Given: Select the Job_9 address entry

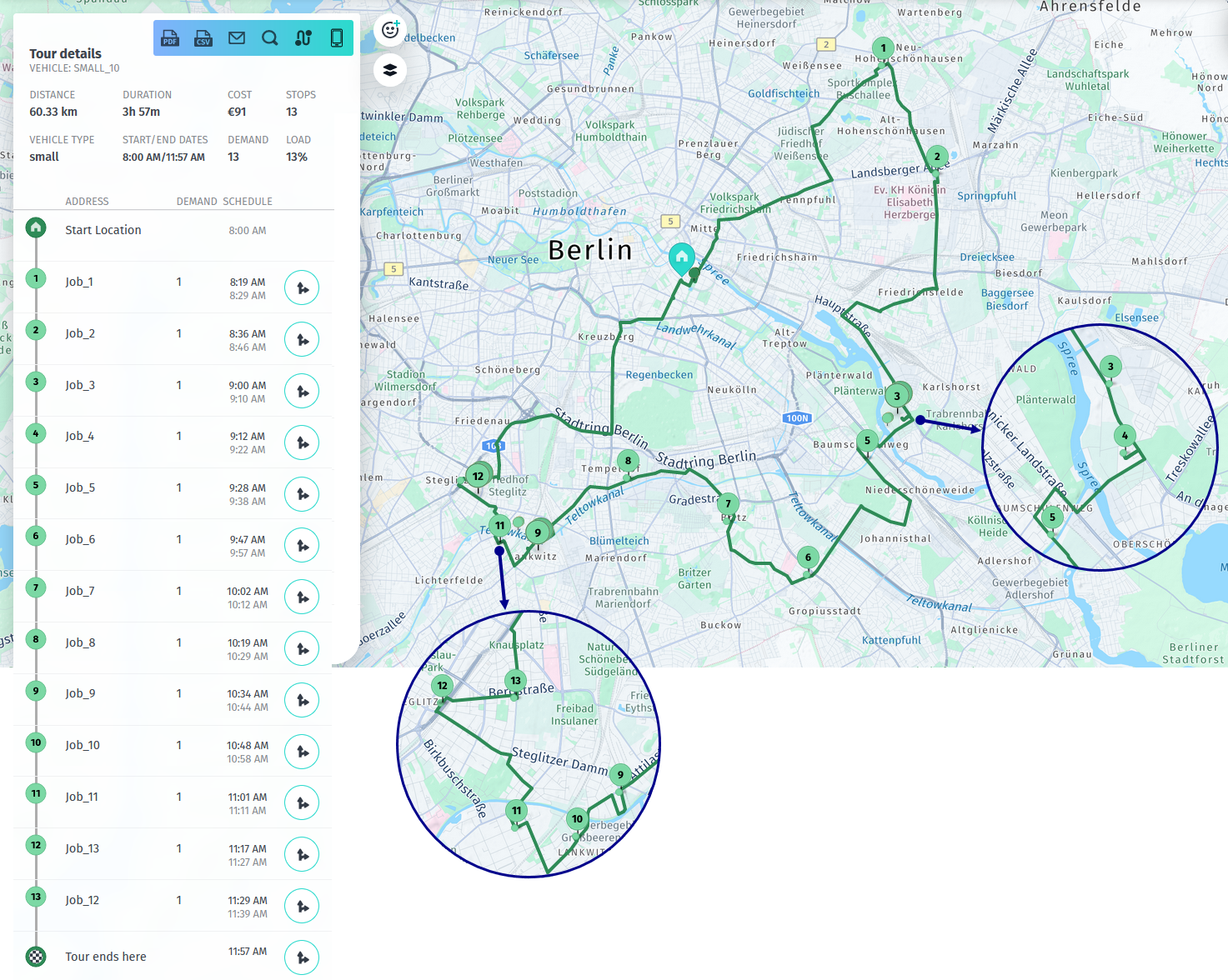Looking at the screenshot, I should [80, 693].
